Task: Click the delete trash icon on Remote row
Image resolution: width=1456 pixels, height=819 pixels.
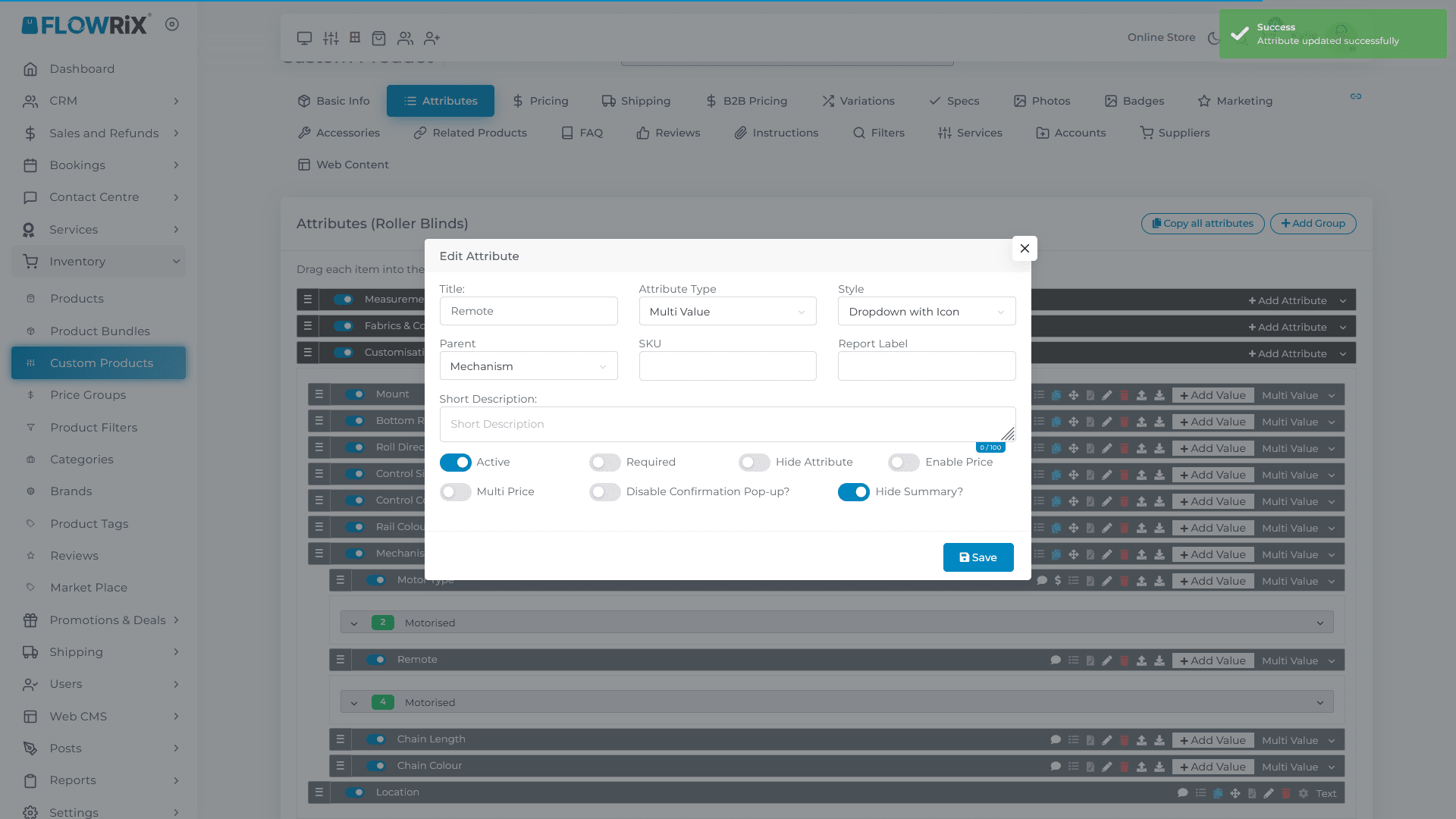Action: pos(1124,661)
